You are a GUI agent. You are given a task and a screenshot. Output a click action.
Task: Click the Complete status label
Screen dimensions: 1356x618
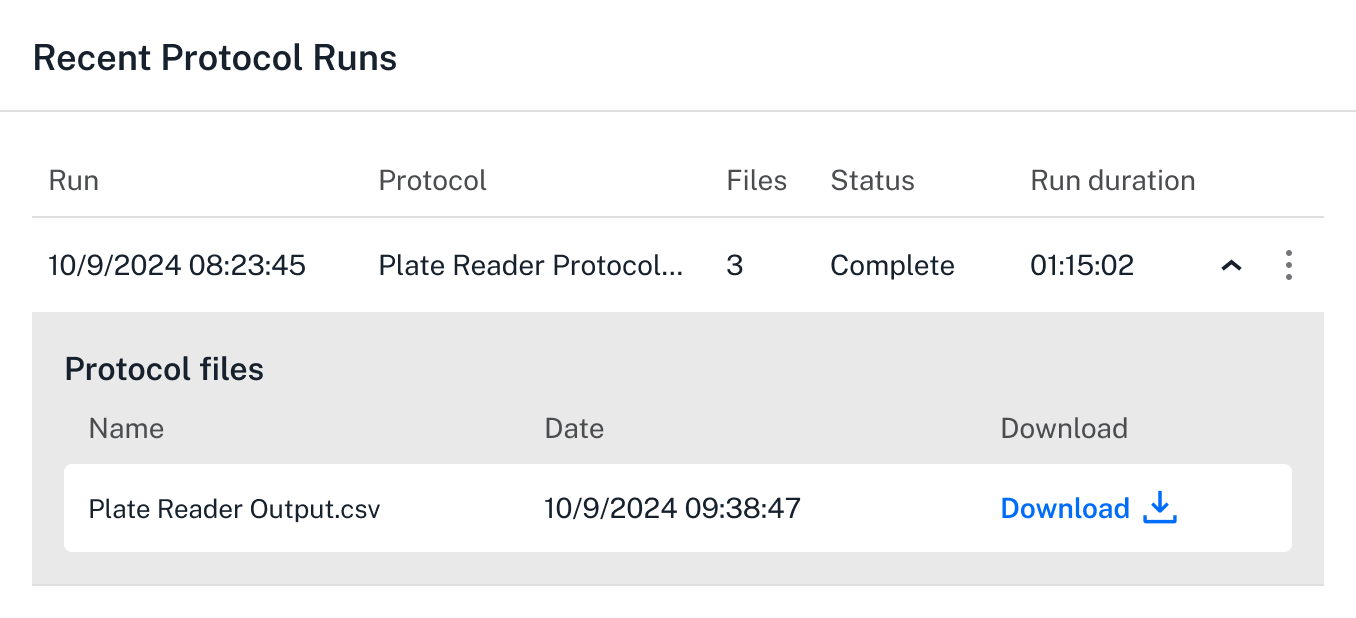(892, 265)
